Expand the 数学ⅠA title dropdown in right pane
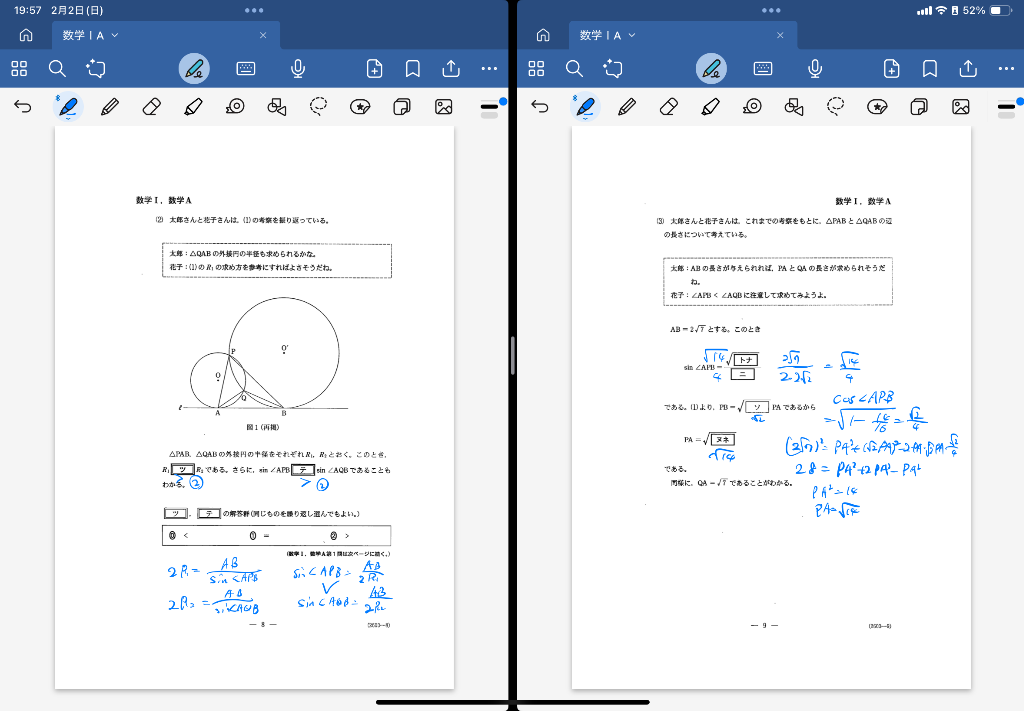Image resolution: width=1024 pixels, height=711 pixels. (632, 35)
